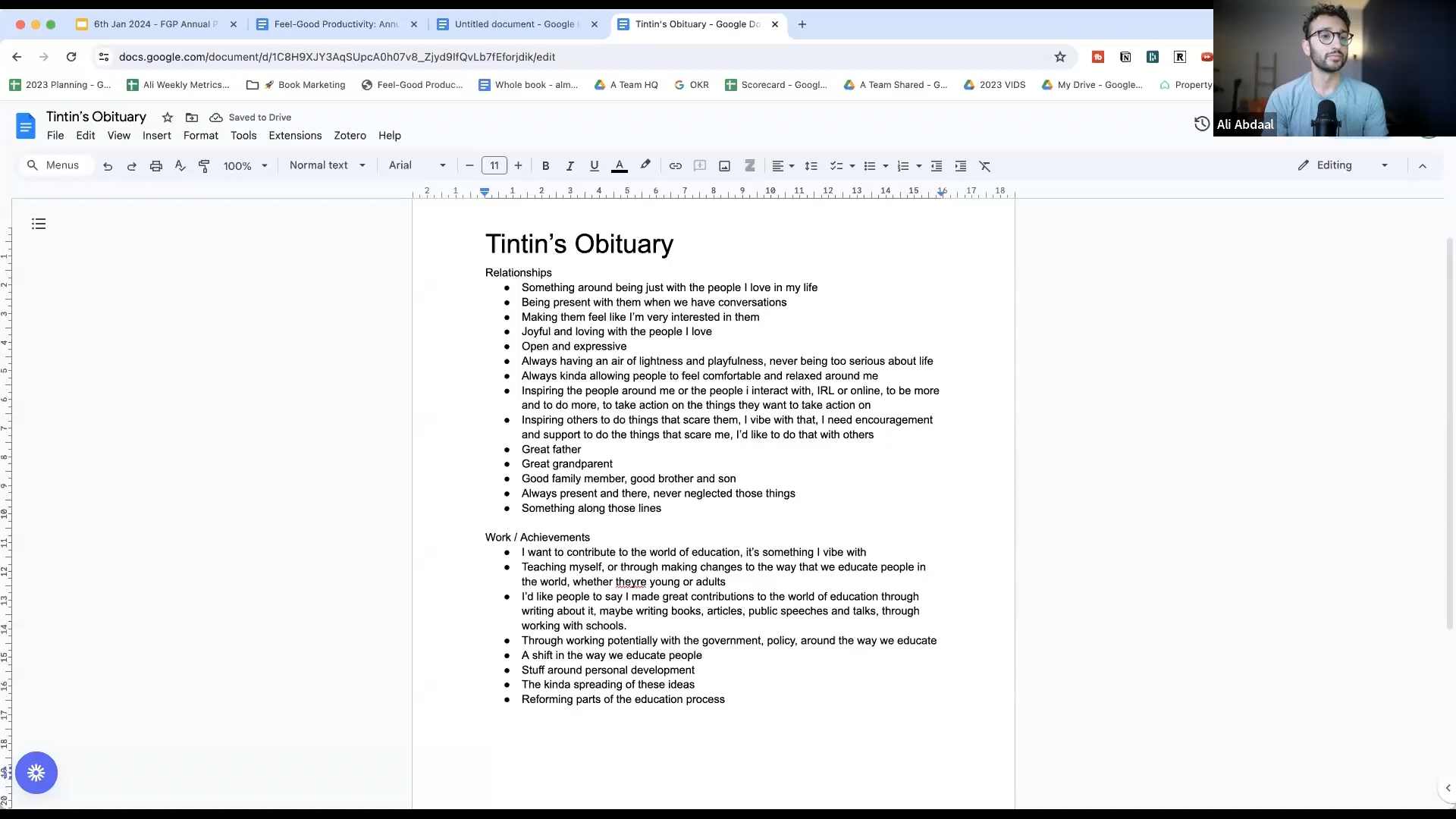Click the clear formatting icon

coord(984,166)
